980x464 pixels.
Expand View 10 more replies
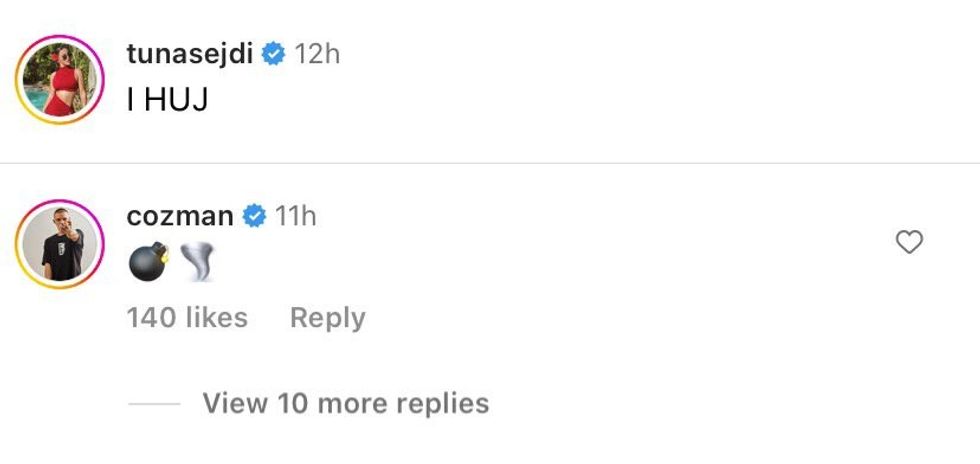345,403
